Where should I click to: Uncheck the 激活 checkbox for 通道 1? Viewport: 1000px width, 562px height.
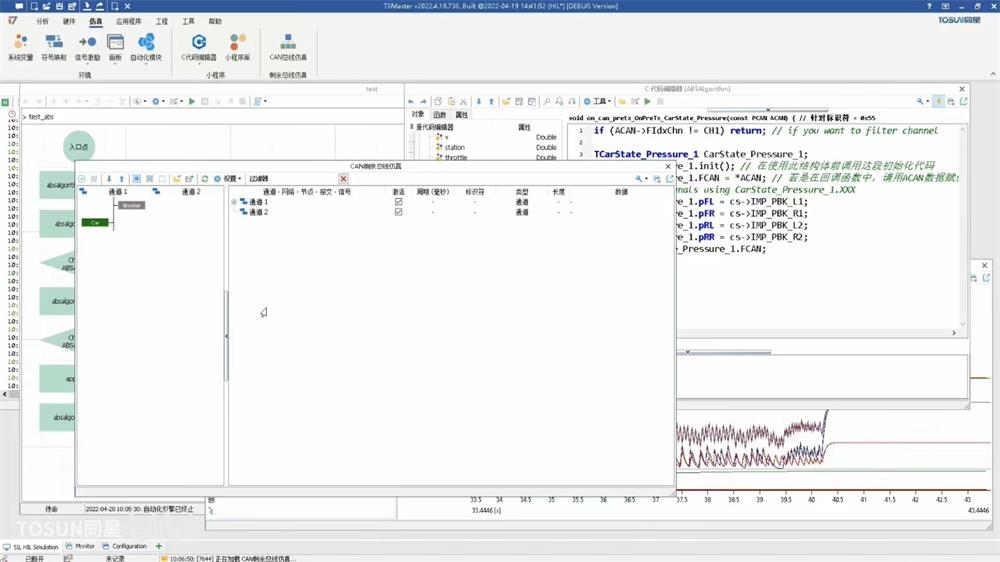[398, 202]
